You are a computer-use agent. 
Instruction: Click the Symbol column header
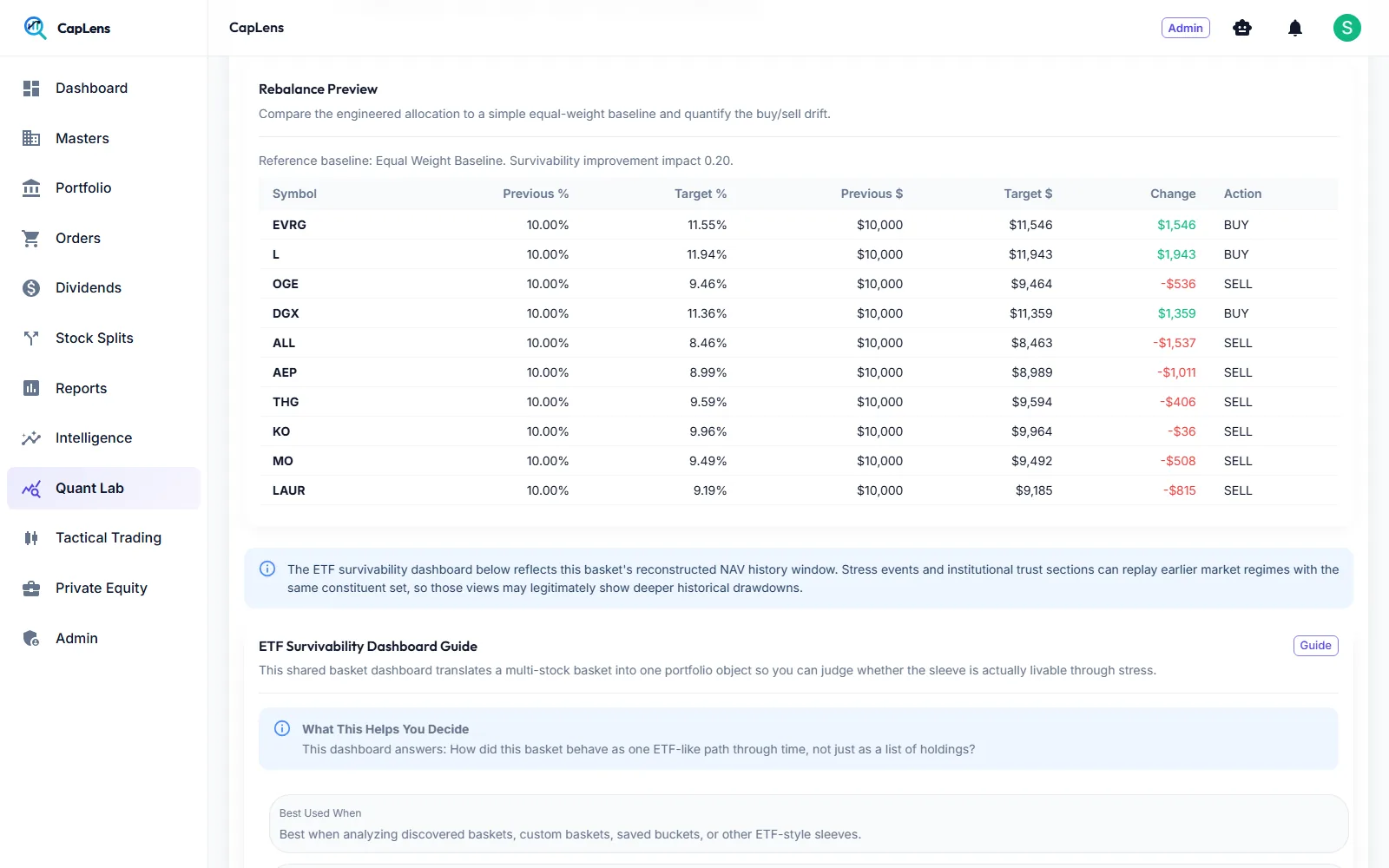click(x=294, y=194)
